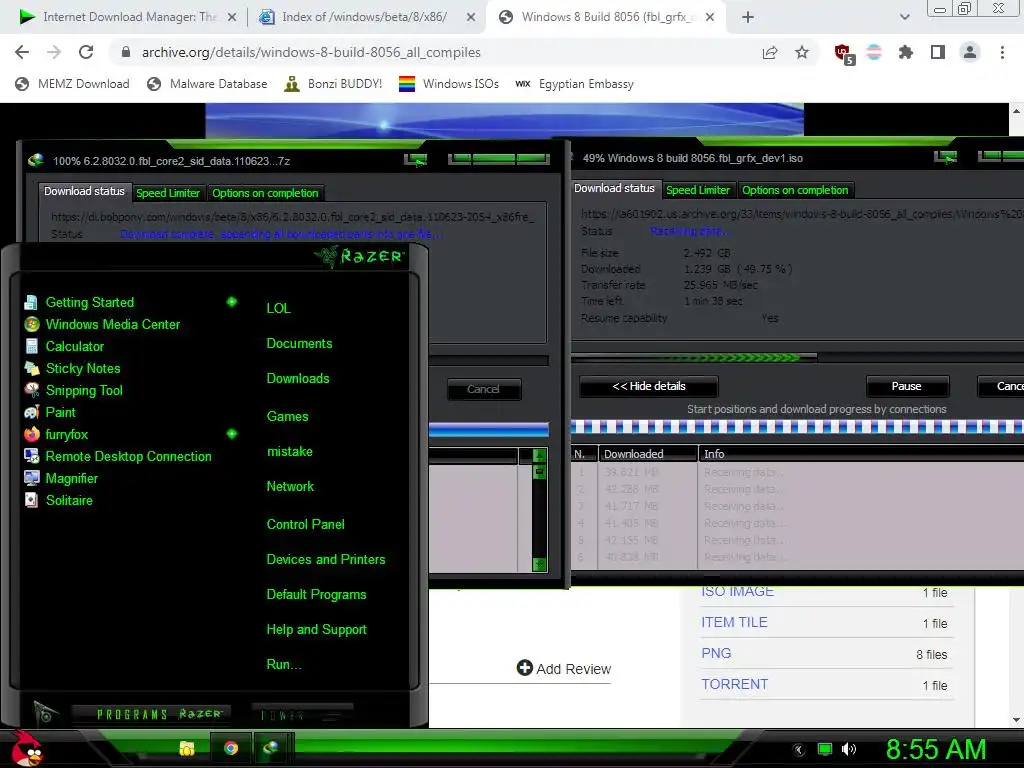
Task: Bookmark this page with the star icon
Action: click(802, 52)
